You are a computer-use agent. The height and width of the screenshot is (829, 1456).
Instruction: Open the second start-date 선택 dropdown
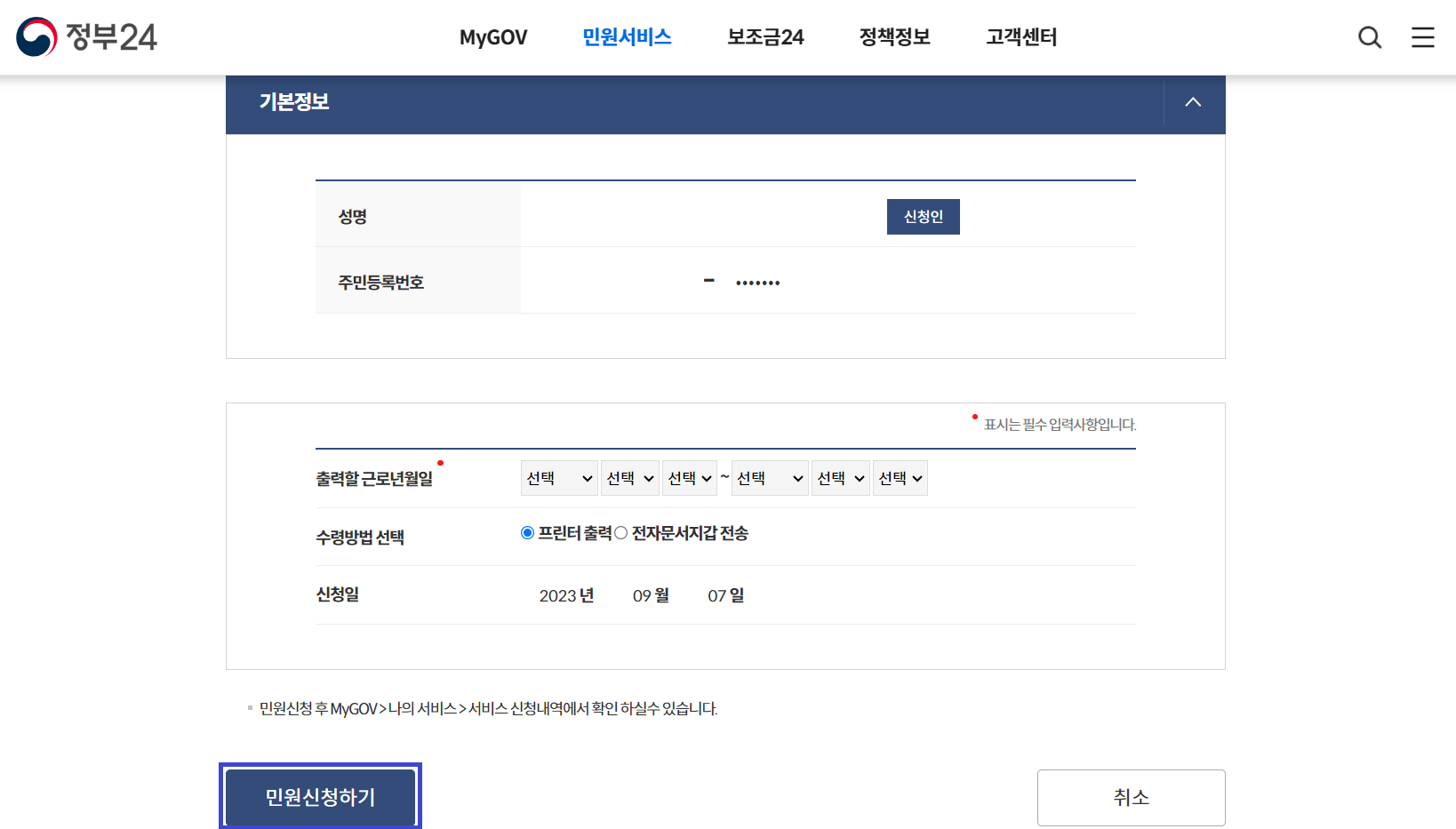pyautogui.click(x=629, y=477)
